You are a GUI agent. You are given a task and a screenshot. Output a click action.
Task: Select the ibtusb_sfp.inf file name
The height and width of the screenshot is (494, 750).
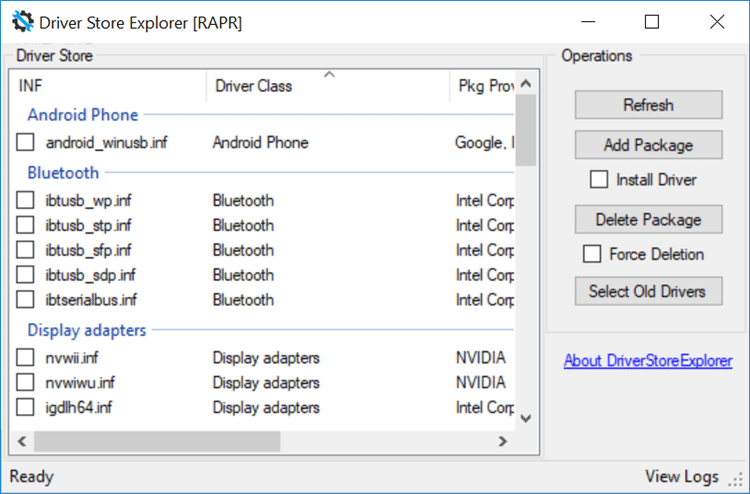88,250
